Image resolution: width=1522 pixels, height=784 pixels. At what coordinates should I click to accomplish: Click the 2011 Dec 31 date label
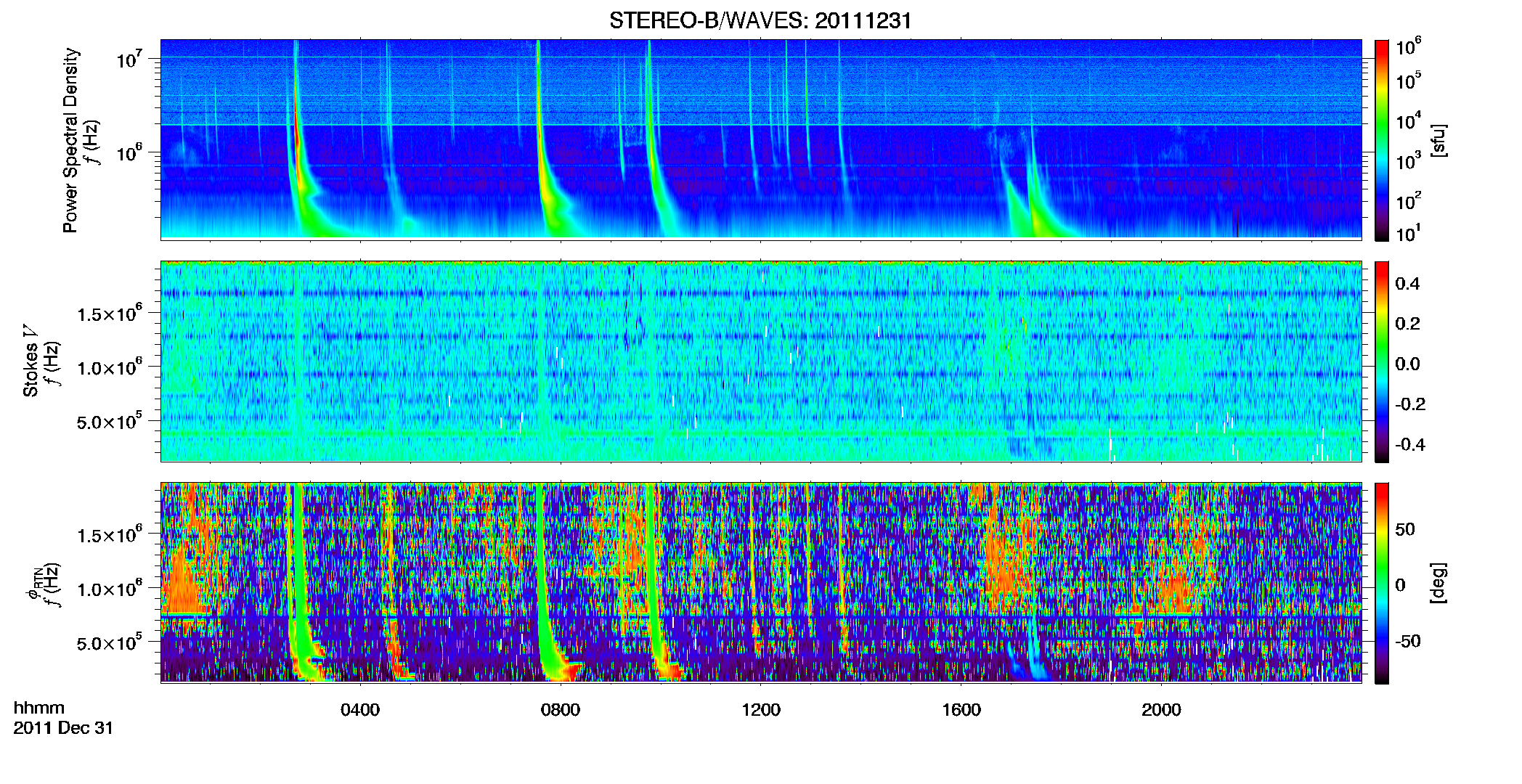[x=63, y=728]
